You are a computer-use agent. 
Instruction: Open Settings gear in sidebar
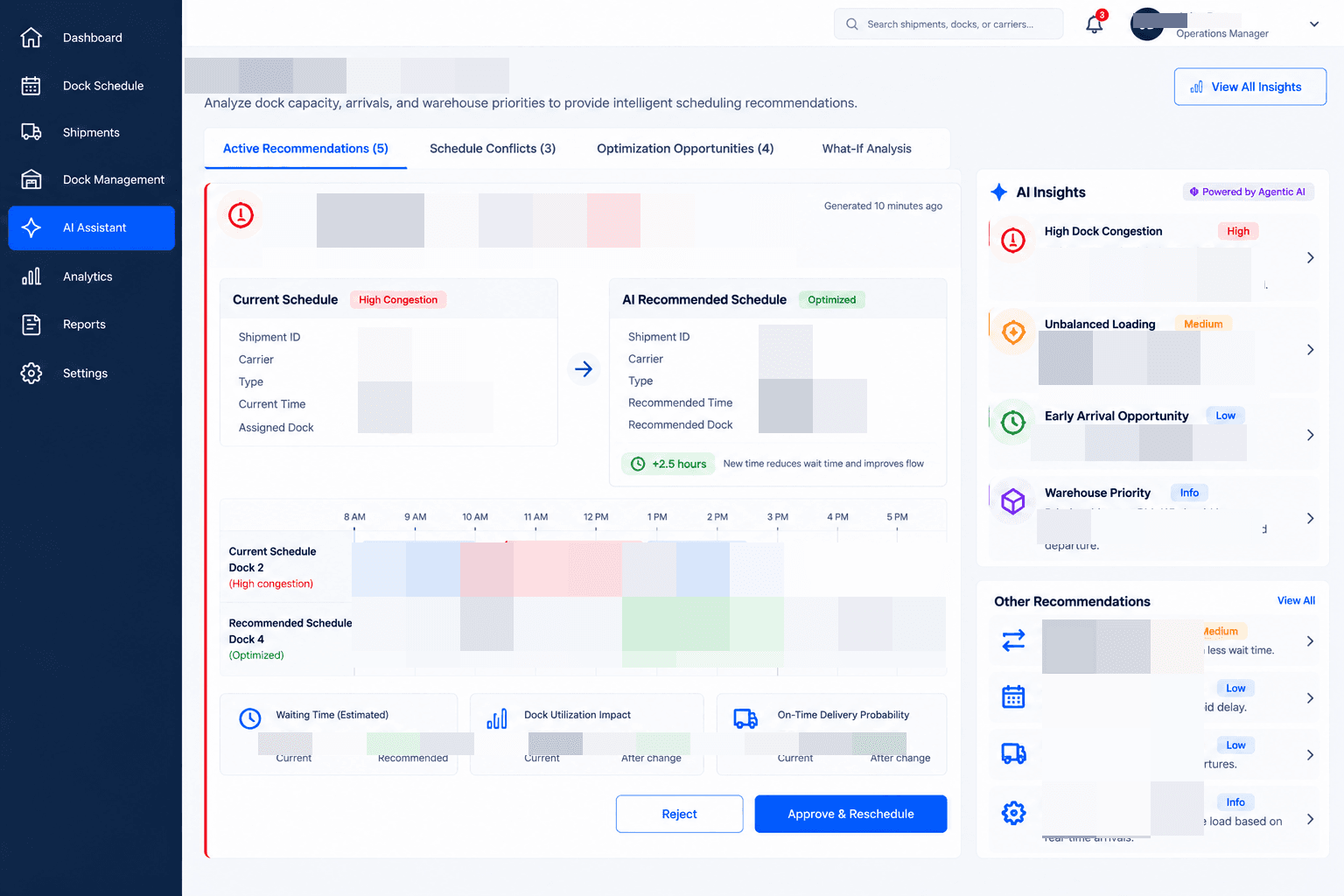tap(31, 374)
